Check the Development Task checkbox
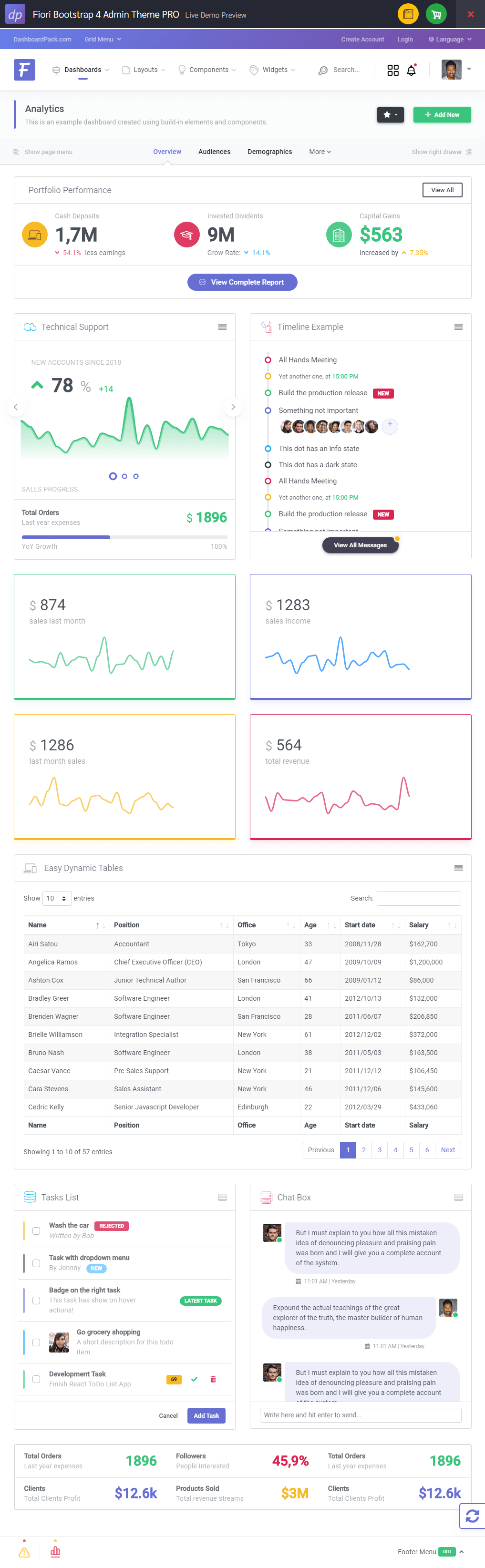 coord(37,1379)
